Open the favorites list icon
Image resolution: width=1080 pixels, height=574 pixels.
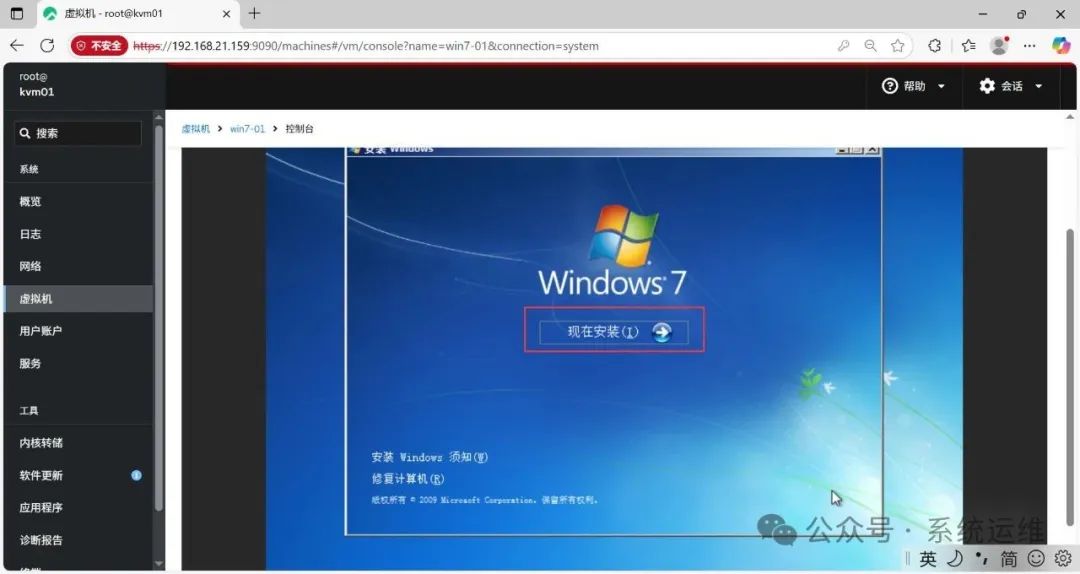pos(968,46)
